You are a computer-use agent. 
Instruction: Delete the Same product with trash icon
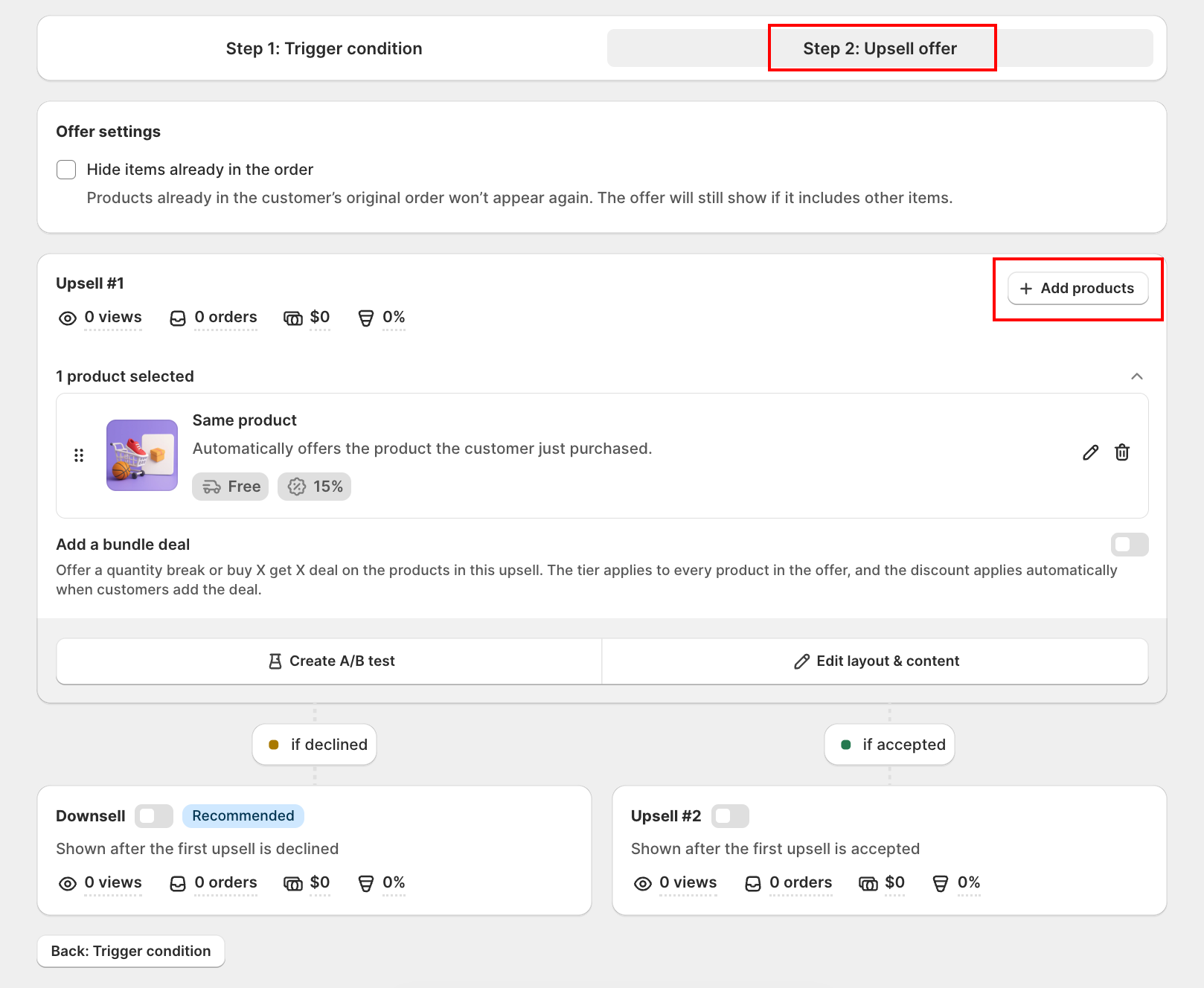point(1122,452)
